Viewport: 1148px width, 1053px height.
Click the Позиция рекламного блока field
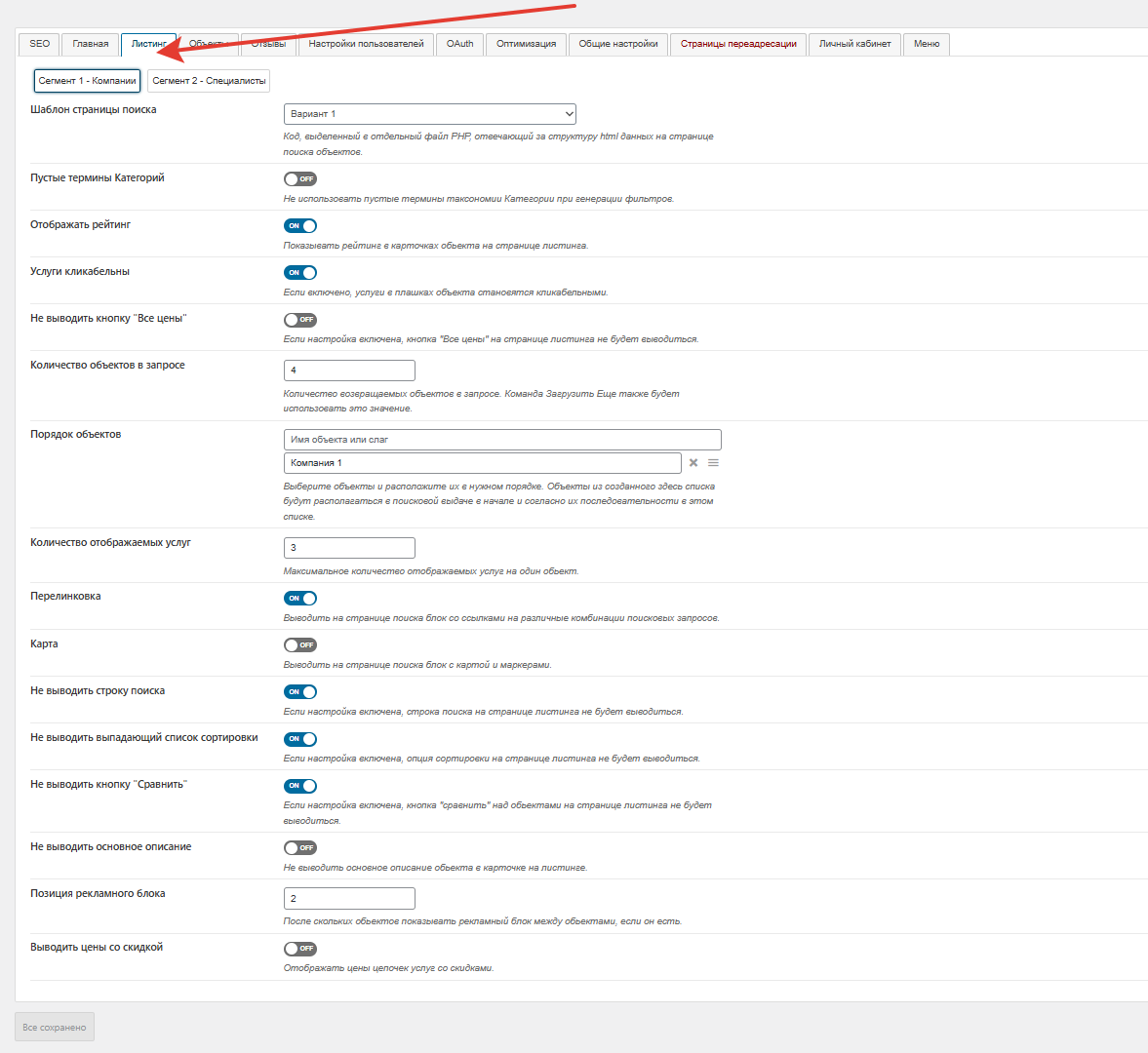point(349,899)
